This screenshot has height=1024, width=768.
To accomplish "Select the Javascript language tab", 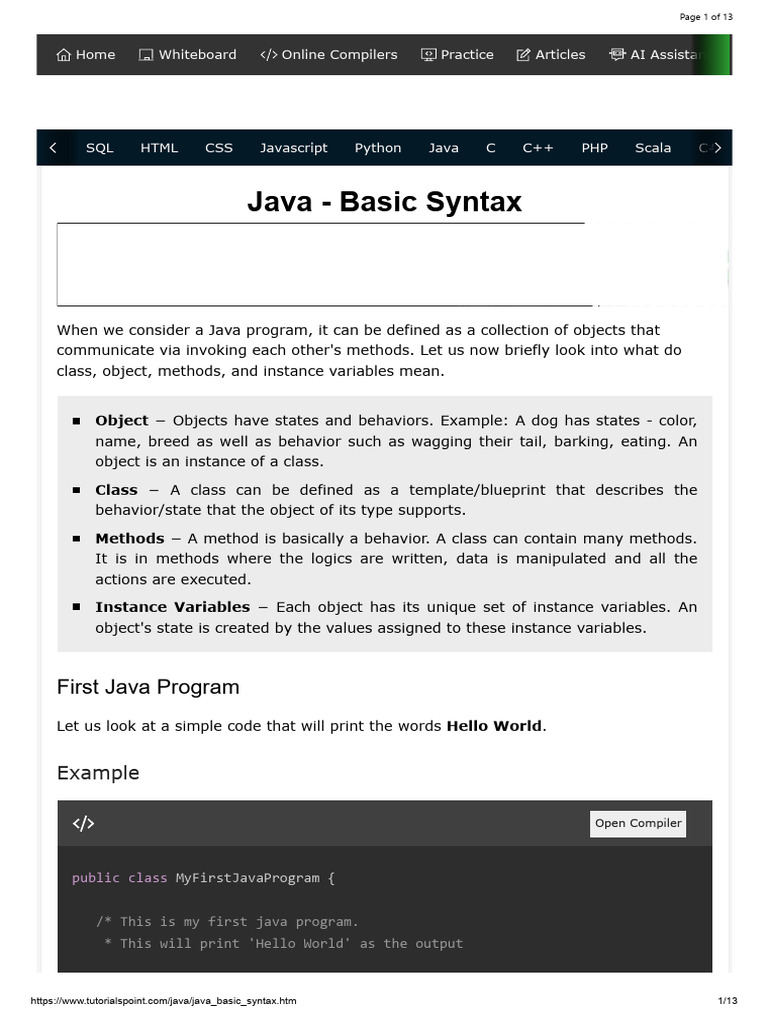I will [294, 148].
